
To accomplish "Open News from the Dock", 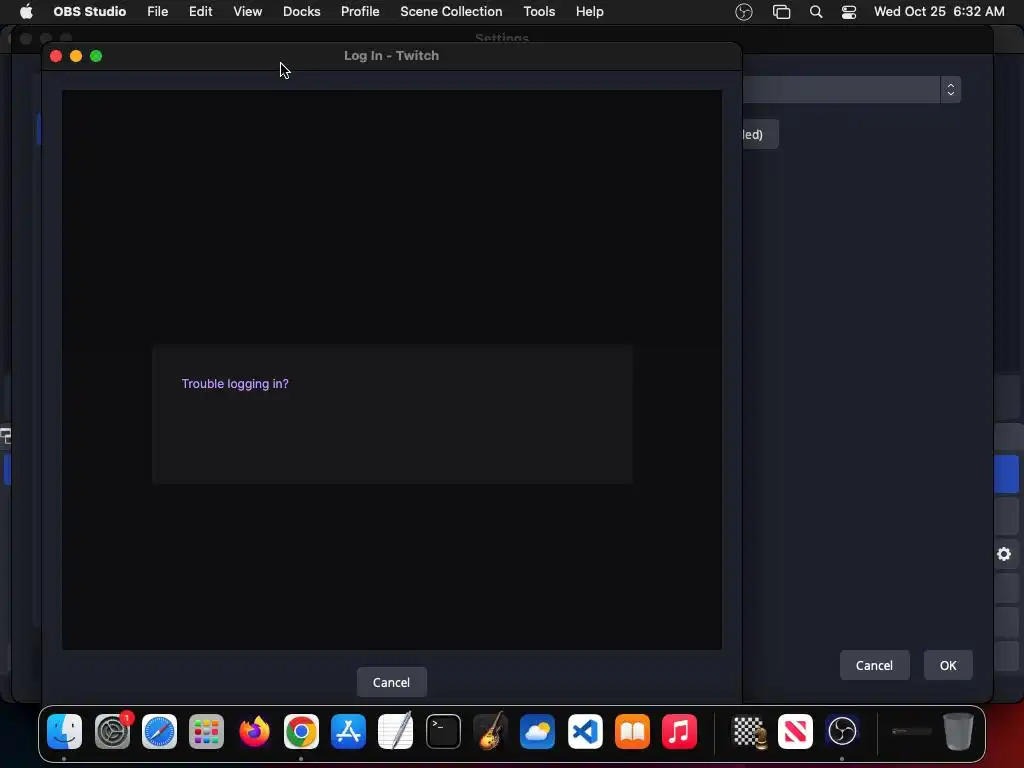I will [x=795, y=731].
